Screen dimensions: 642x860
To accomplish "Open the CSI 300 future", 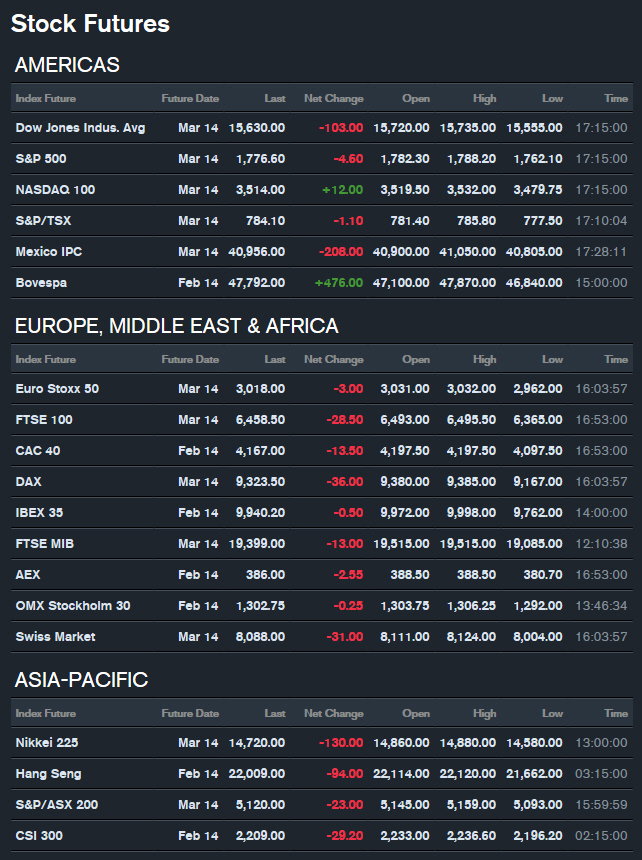I will click(40, 836).
